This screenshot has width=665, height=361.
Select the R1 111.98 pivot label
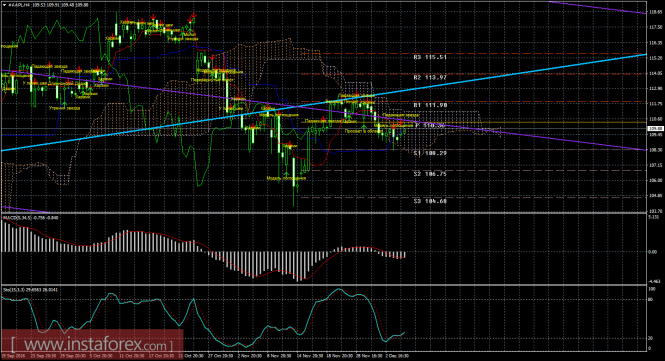point(430,105)
